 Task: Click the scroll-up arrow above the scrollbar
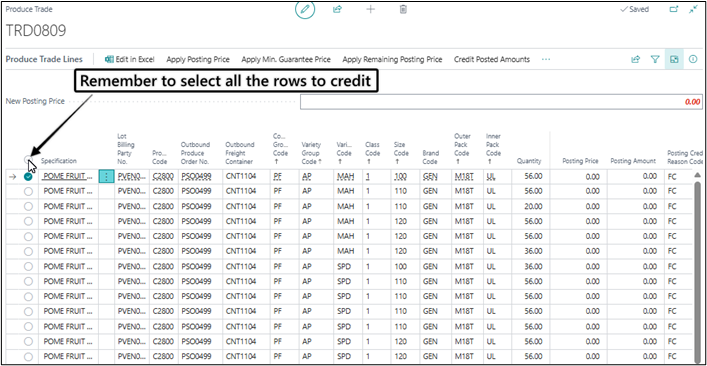click(x=697, y=175)
